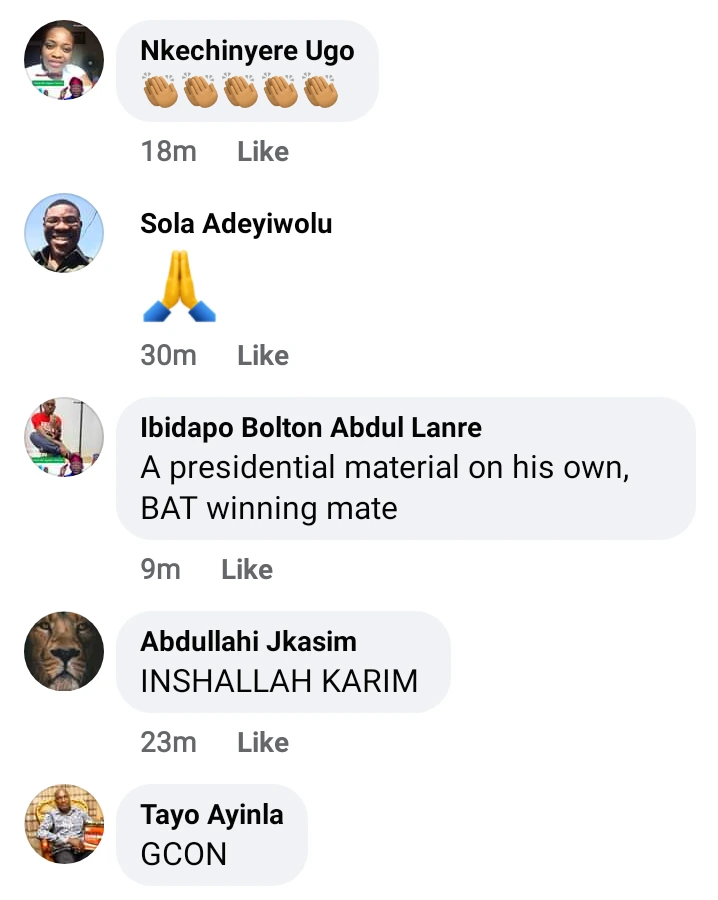Click the 'GCON' comment text

[184, 854]
